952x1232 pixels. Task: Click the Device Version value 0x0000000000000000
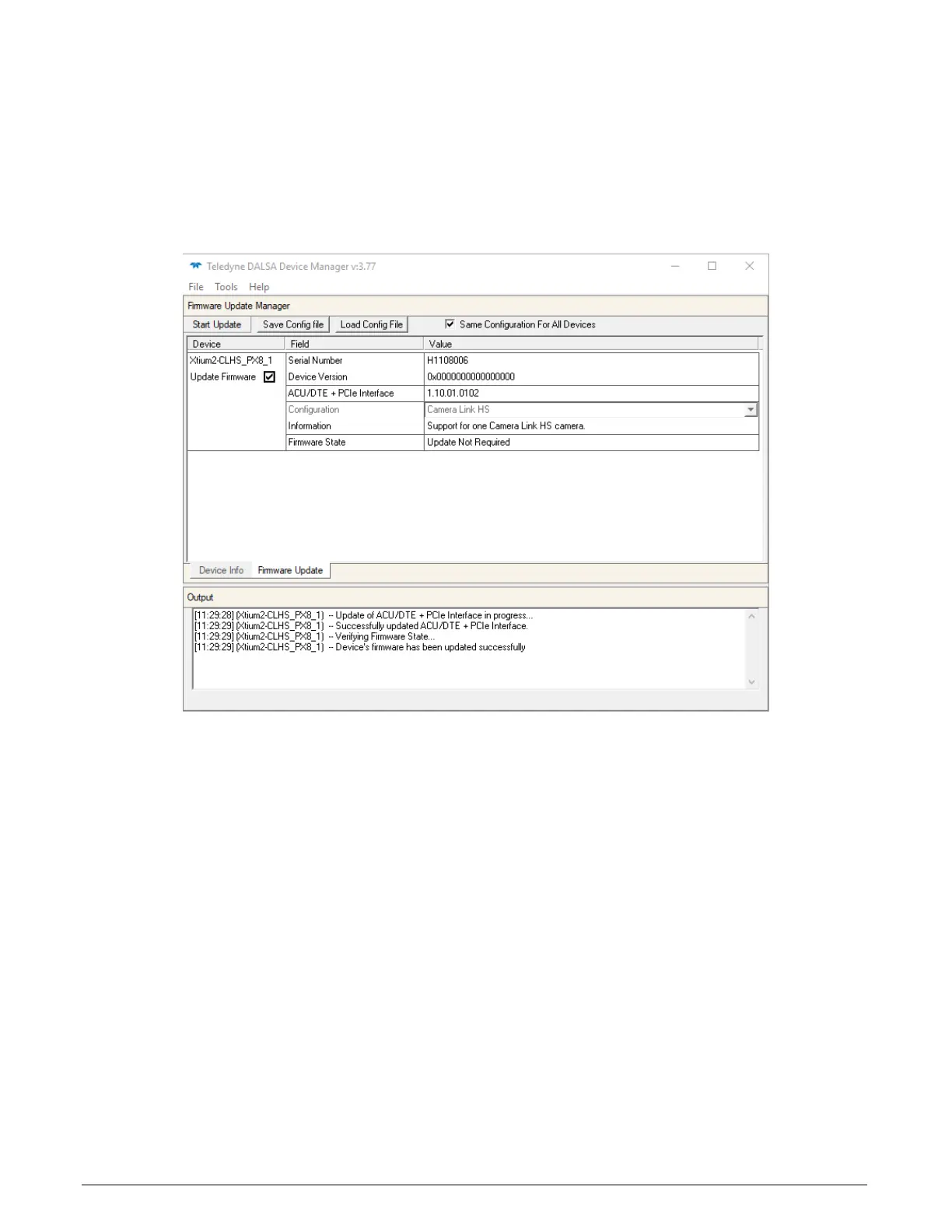[471, 377]
